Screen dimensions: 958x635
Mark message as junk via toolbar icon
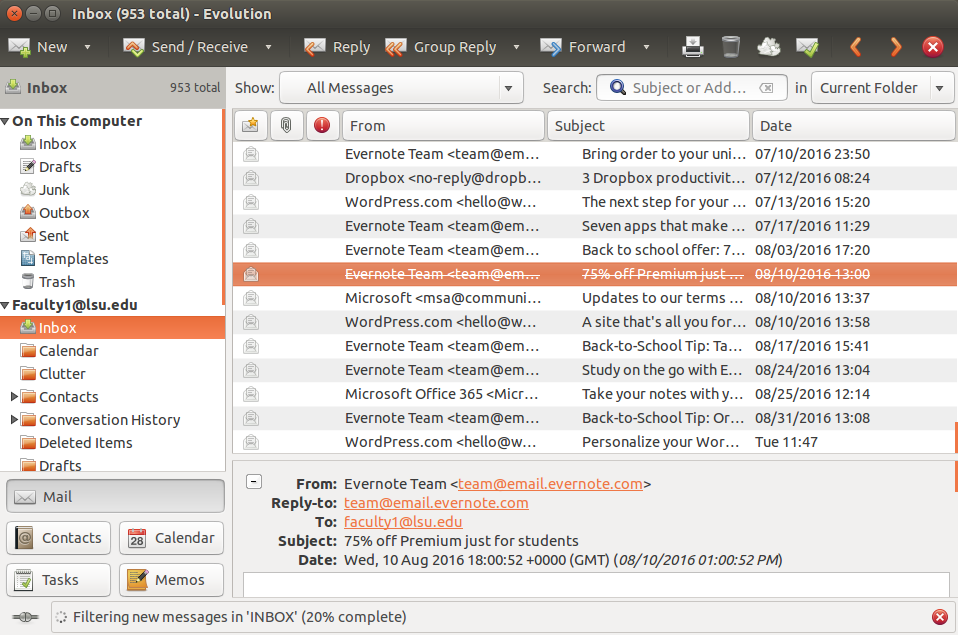click(x=769, y=47)
